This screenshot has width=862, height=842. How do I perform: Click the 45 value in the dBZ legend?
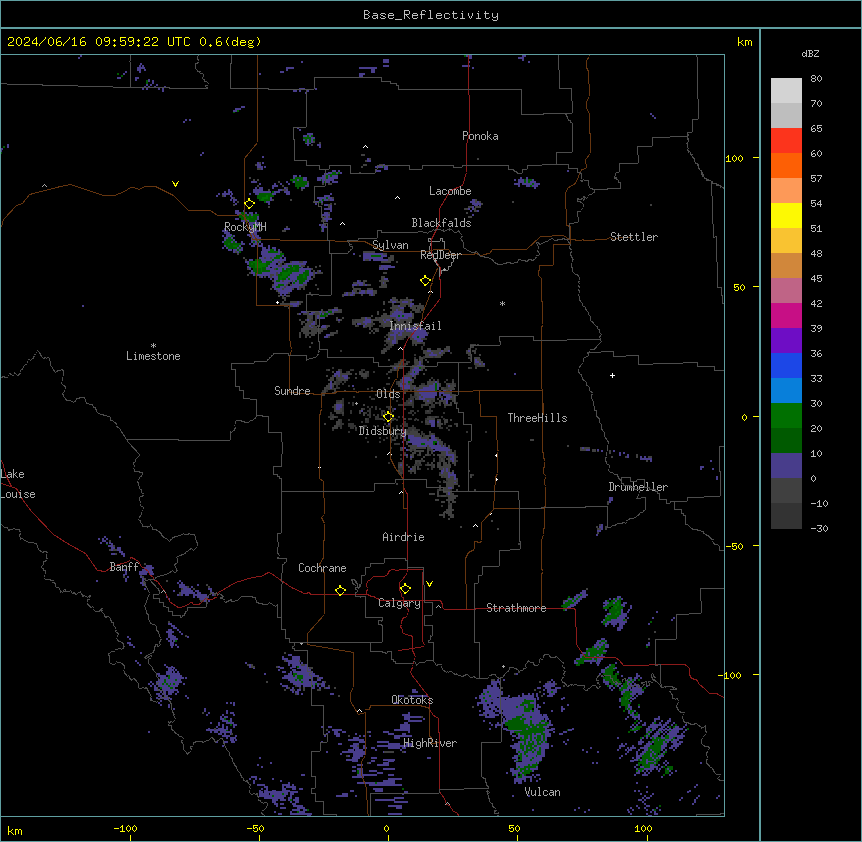(816, 279)
